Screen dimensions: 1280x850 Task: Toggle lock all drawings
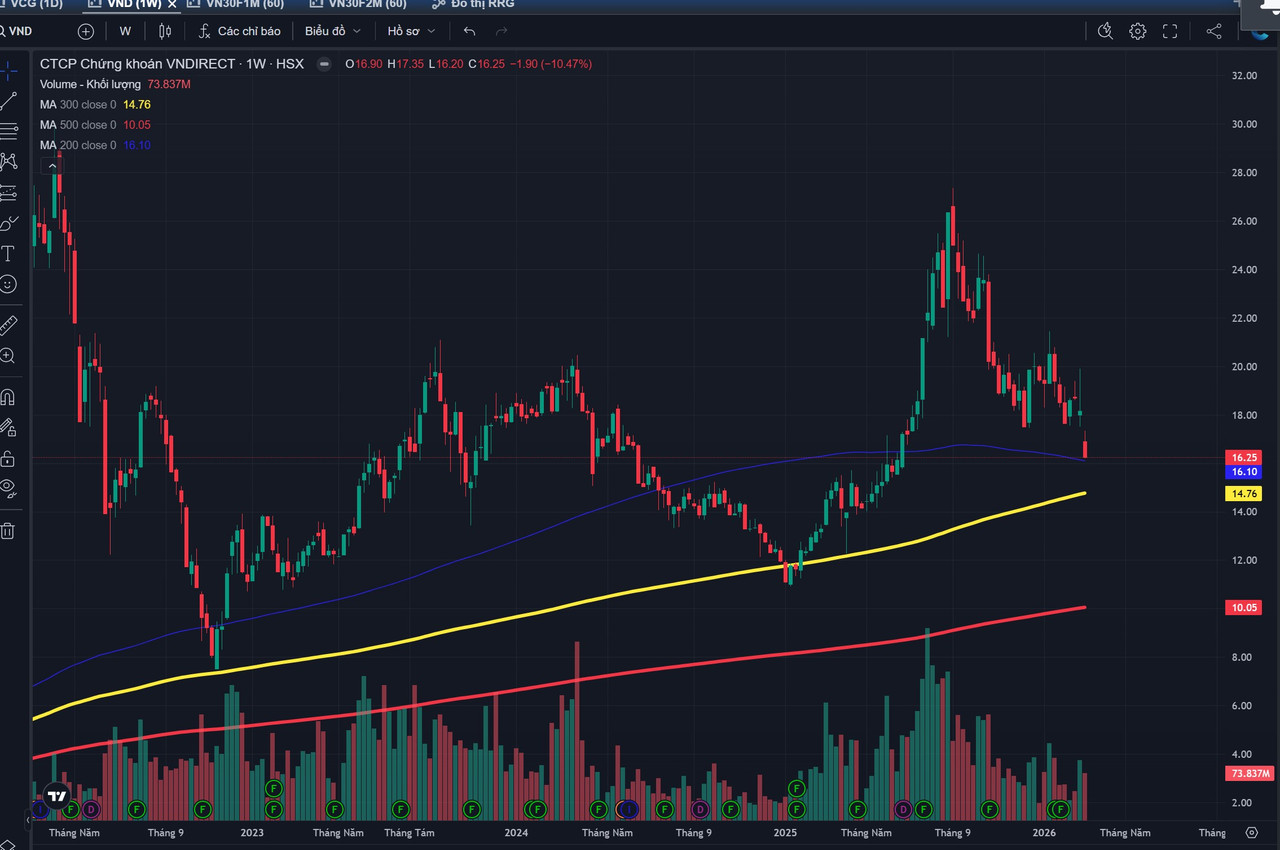[x=8, y=459]
